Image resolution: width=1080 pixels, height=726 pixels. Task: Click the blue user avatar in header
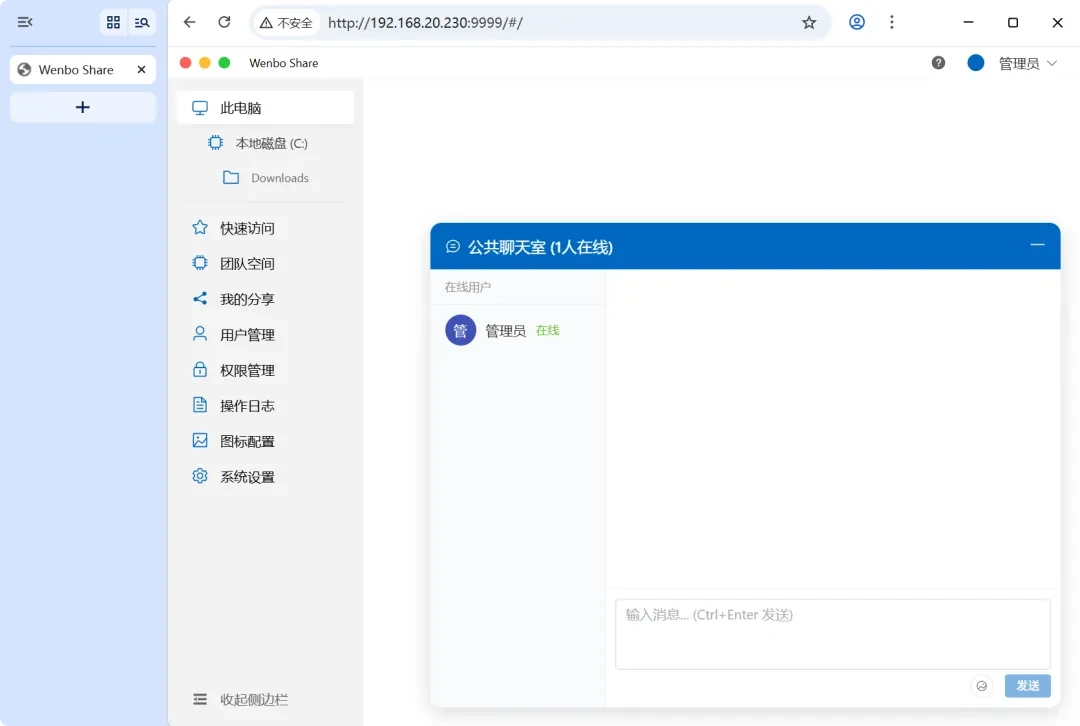tap(975, 63)
